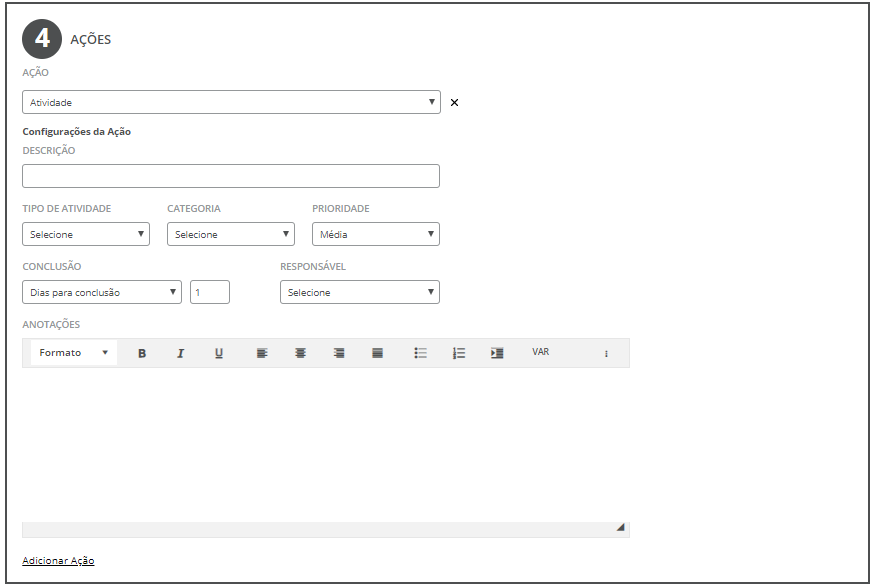Grab the editor resize handle corner
Viewport: 874px width, 587px height.
(x=620, y=527)
